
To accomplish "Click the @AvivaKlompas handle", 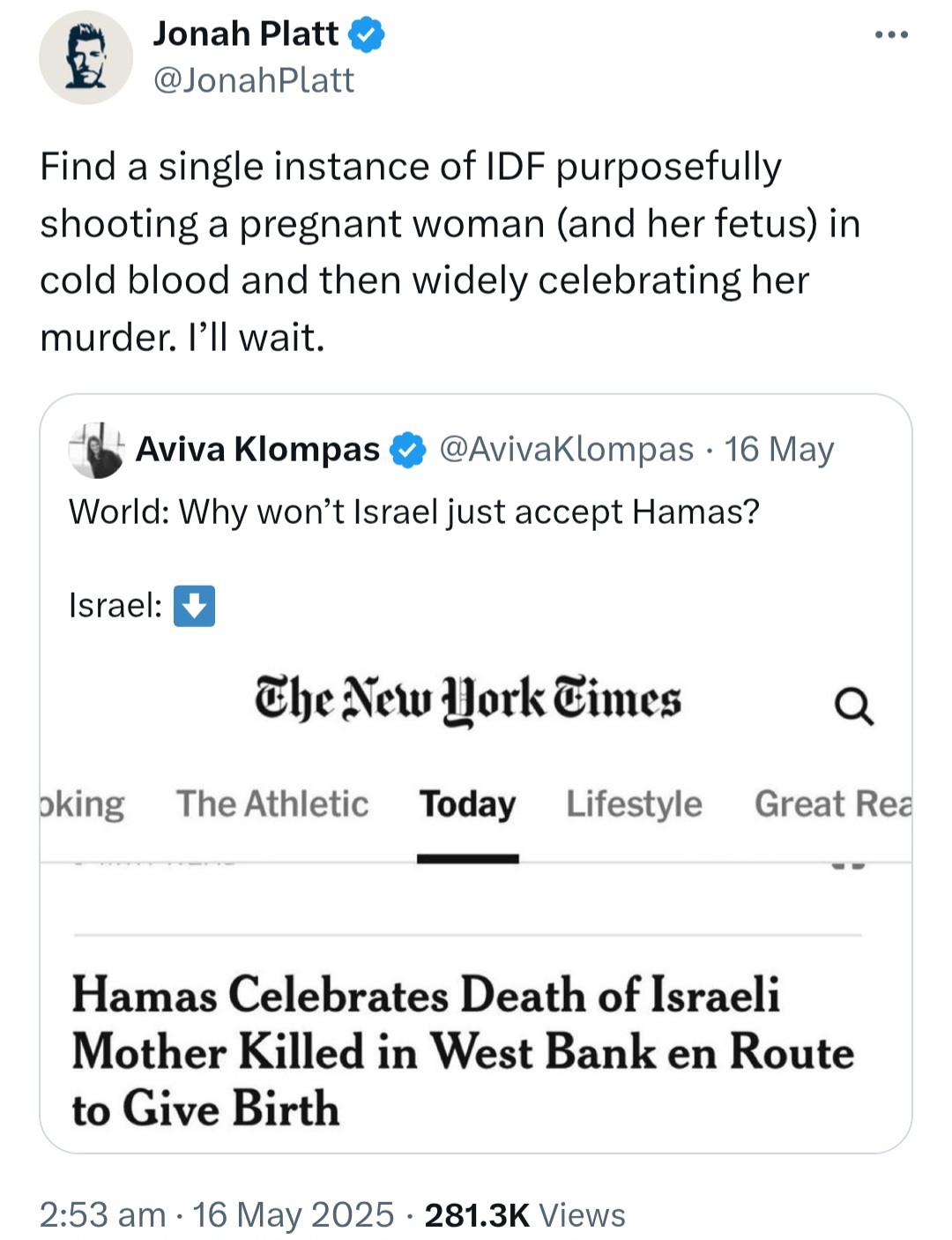I will point(567,450).
